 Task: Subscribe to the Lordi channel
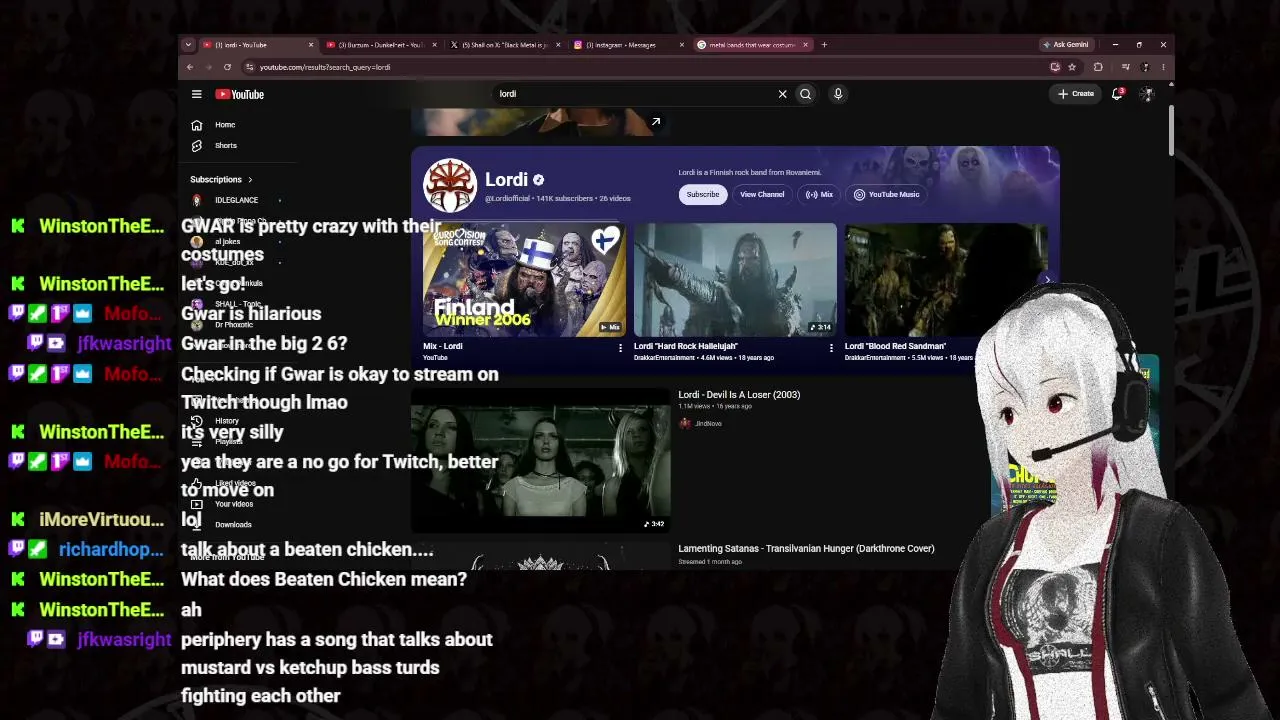coord(703,195)
